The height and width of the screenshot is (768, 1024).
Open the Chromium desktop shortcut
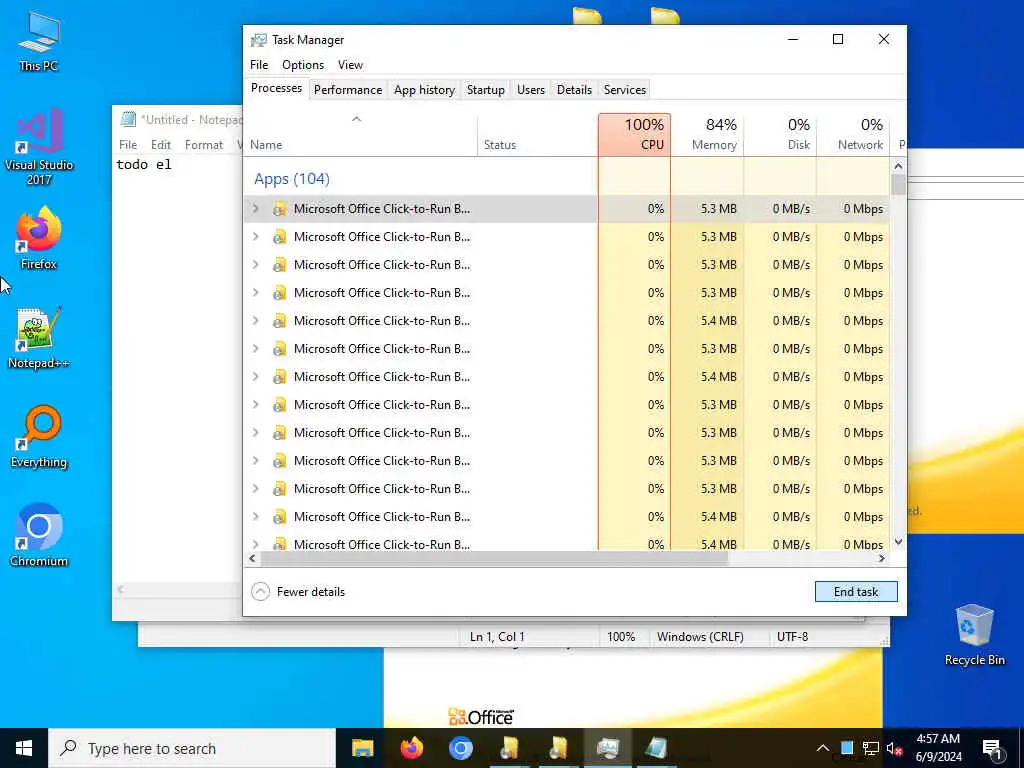point(39,535)
